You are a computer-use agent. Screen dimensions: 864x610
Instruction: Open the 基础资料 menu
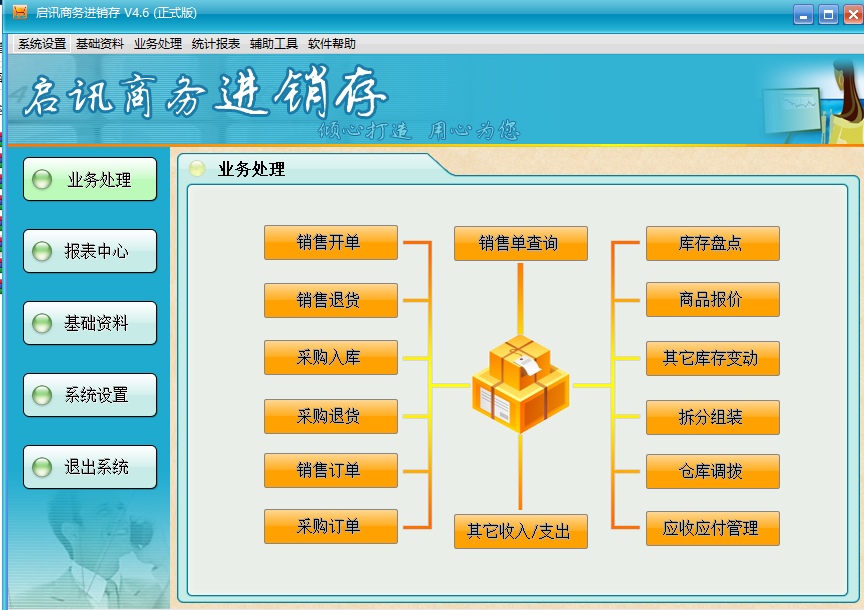coord(100,44)
